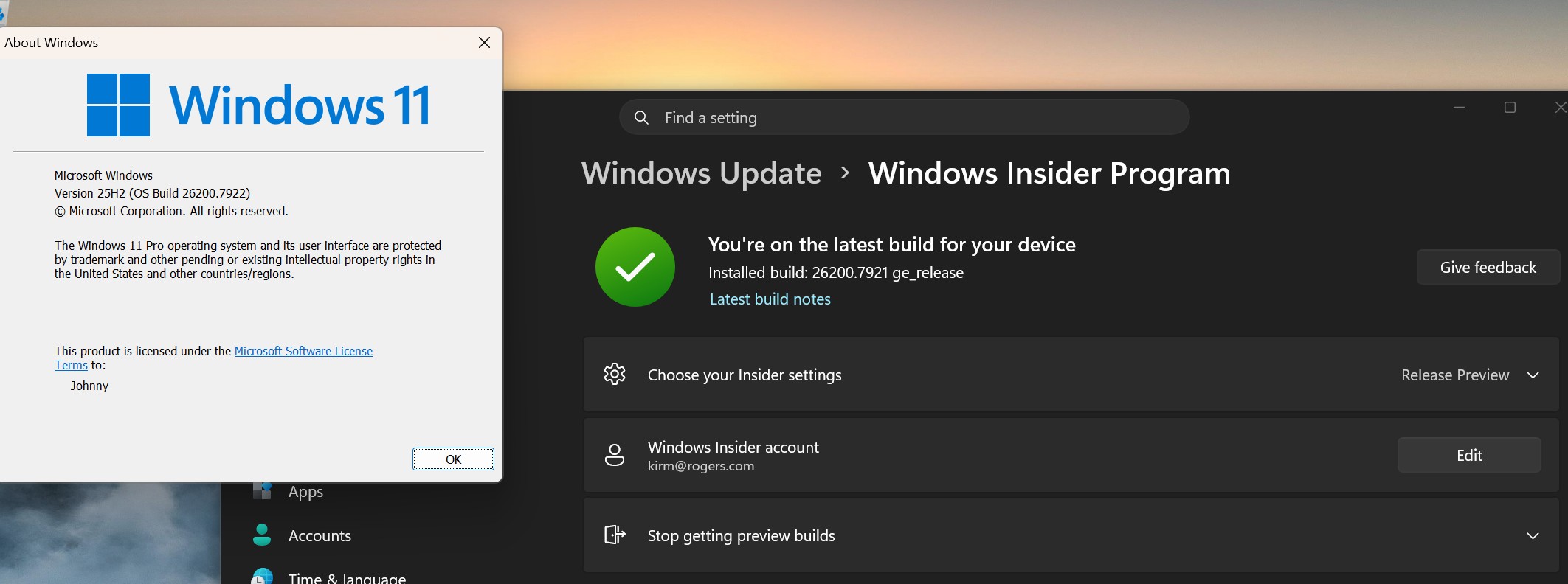Minimize the Settings window
The image size is (1568, 584).
pos(1459,108)
